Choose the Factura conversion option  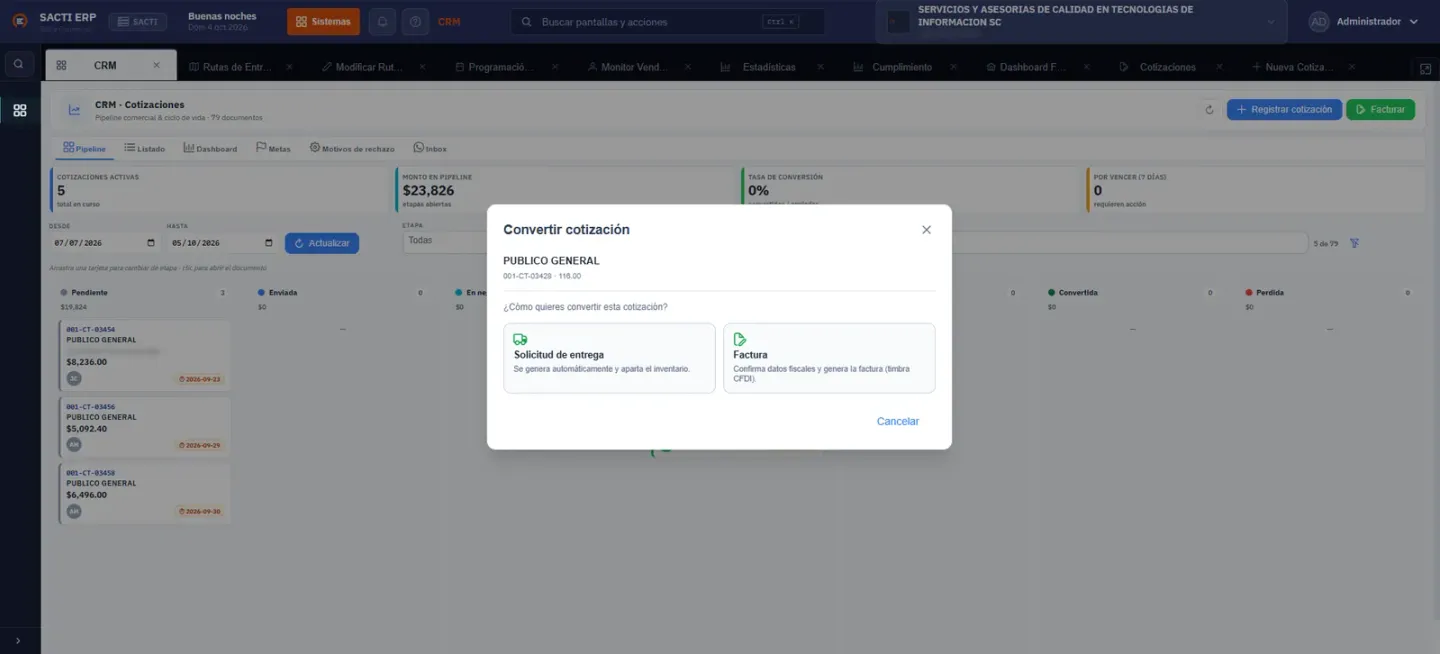[829, 358]
